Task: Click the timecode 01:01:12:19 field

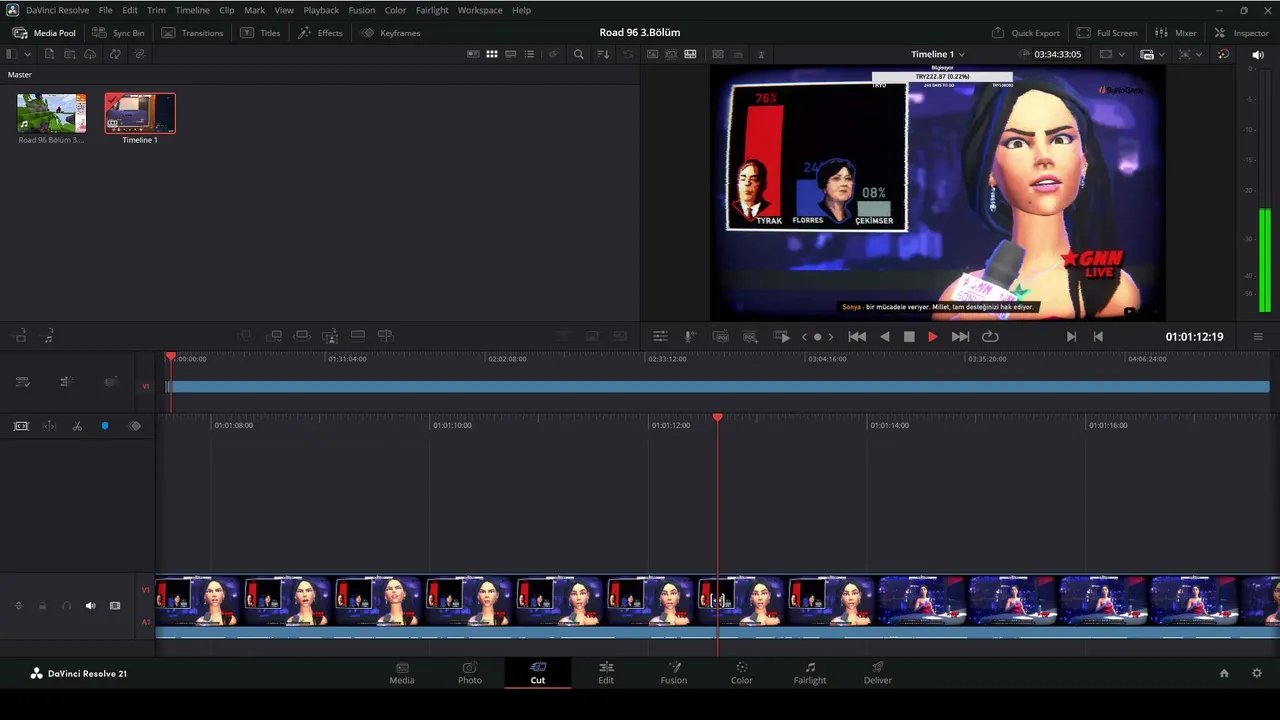Action: tap(1194, 337)
